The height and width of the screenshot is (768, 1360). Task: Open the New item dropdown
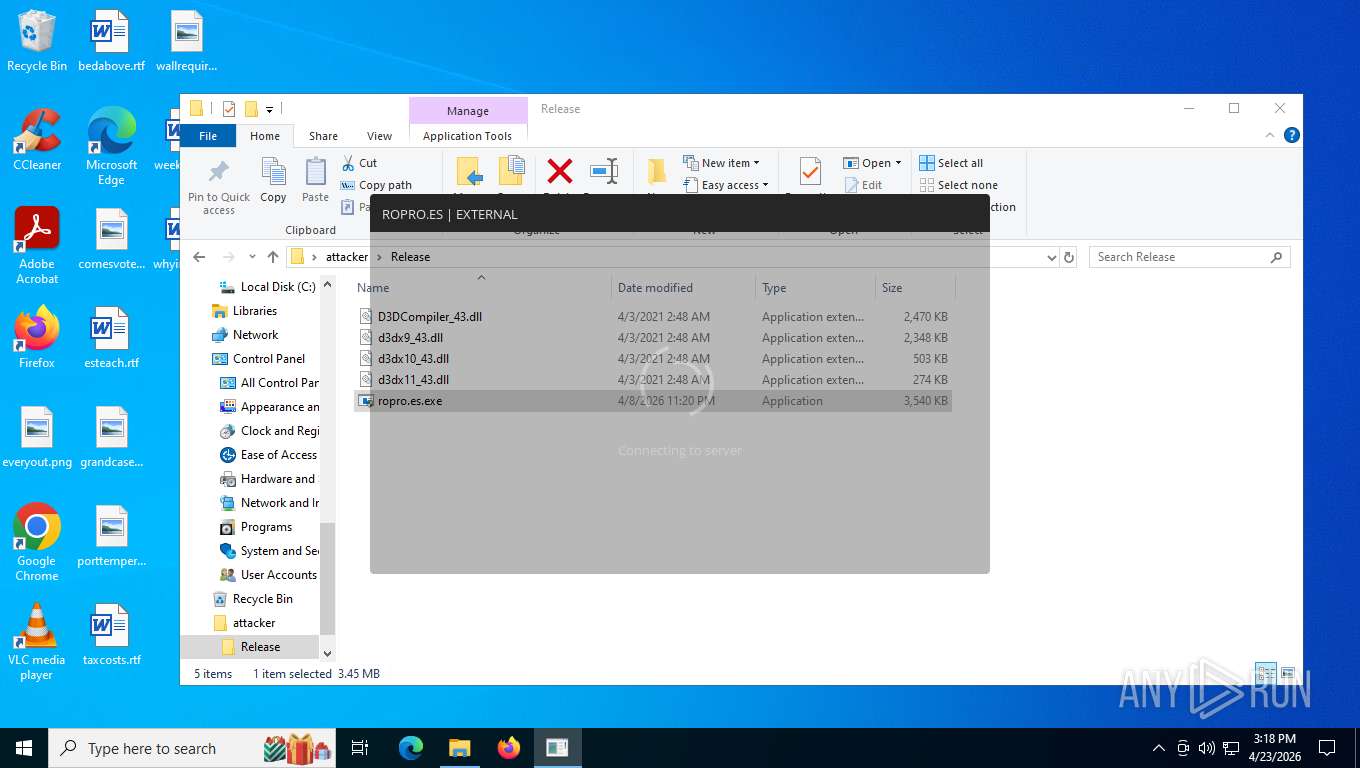click(x=722, y=163)
